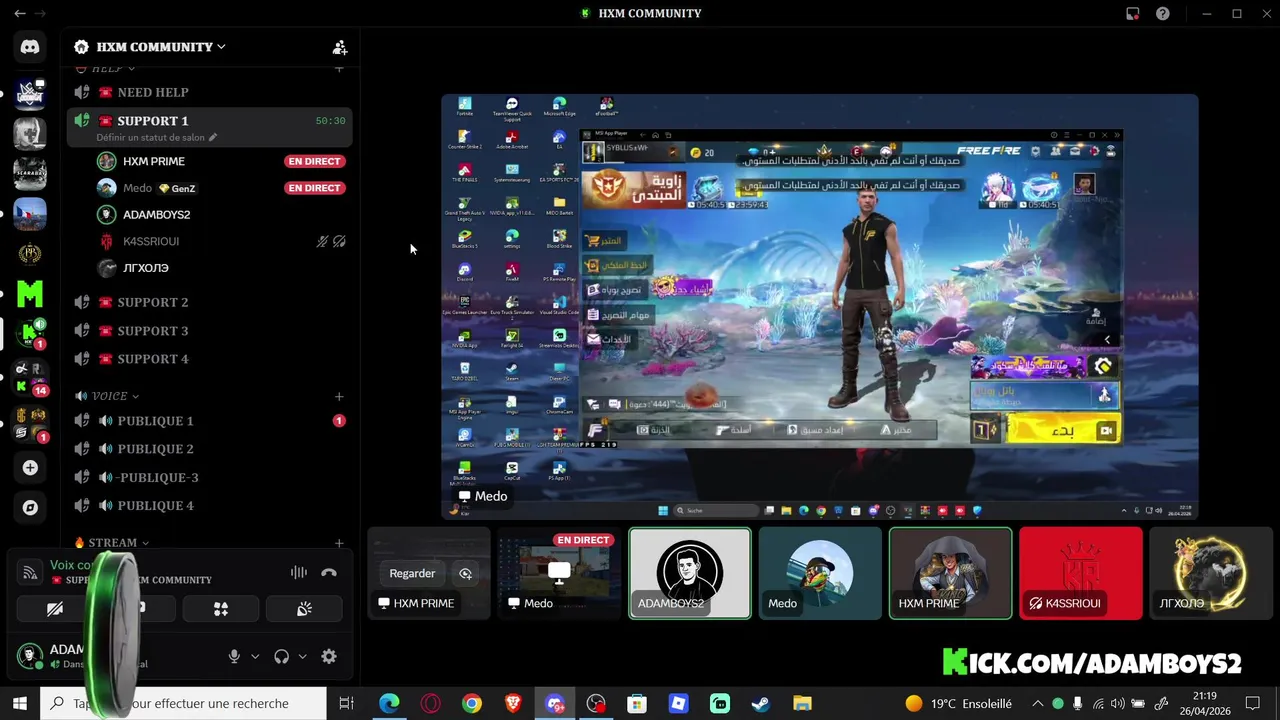Click the Add a Server plus icon
Screen dimensions: 1280x720
(x=30, y=468)
